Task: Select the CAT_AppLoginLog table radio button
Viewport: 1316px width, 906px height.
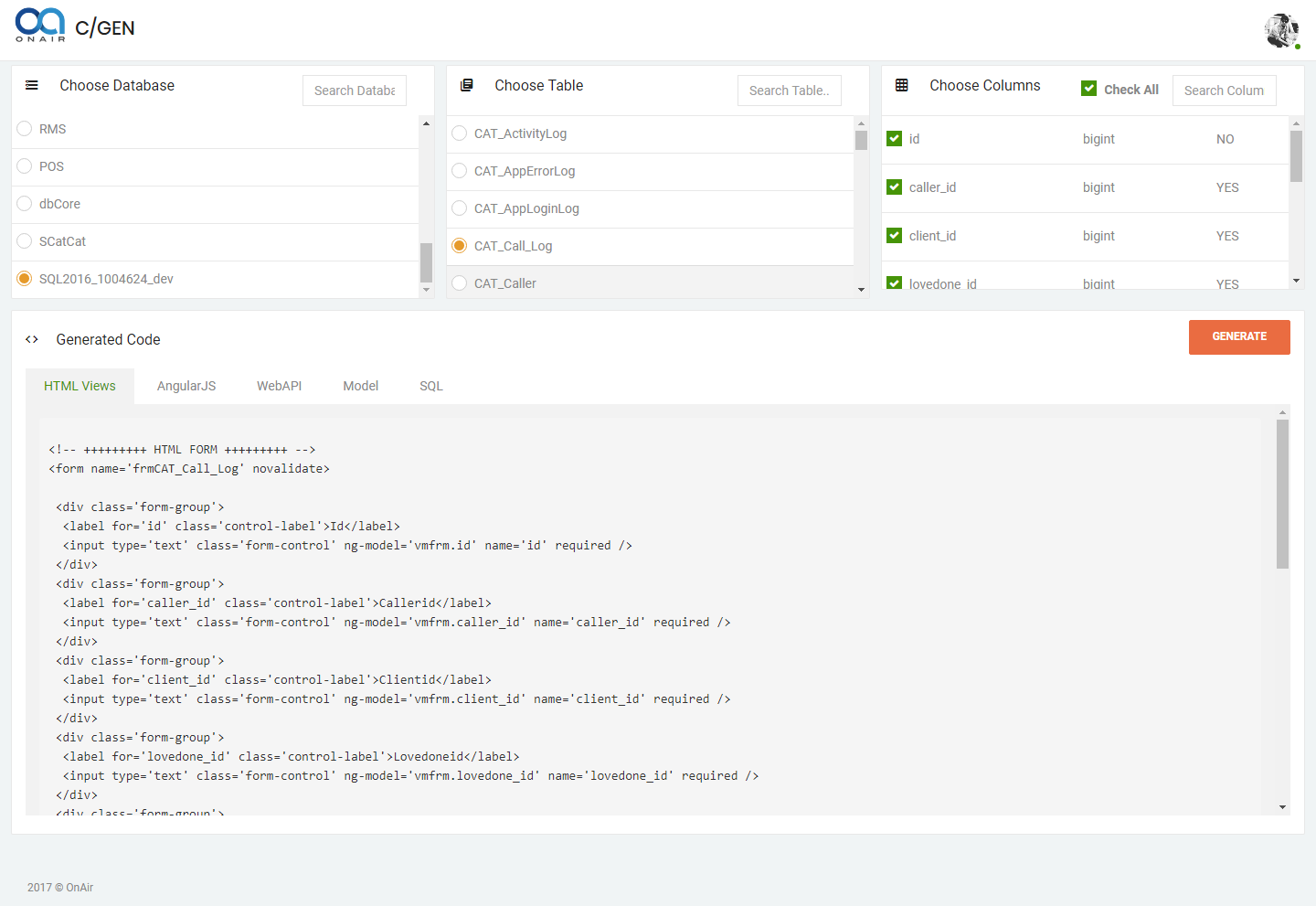Action: (x=460, y=208)
